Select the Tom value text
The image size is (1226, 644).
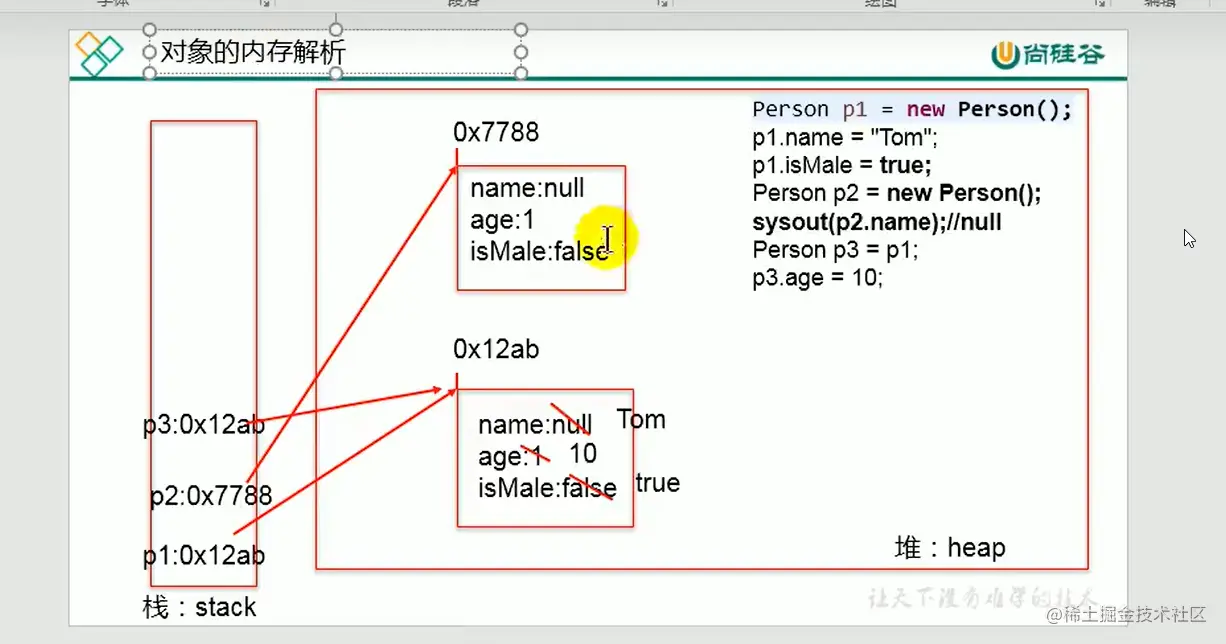click(641, 419)
